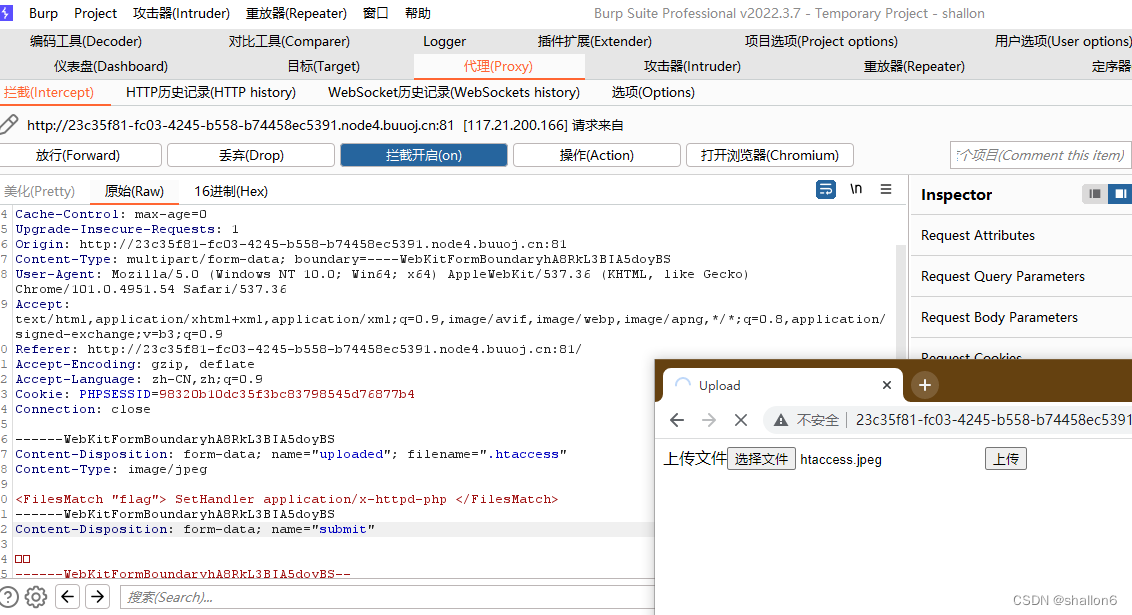
Task: Click the 搜索(Search) input field
Action: 387,597
